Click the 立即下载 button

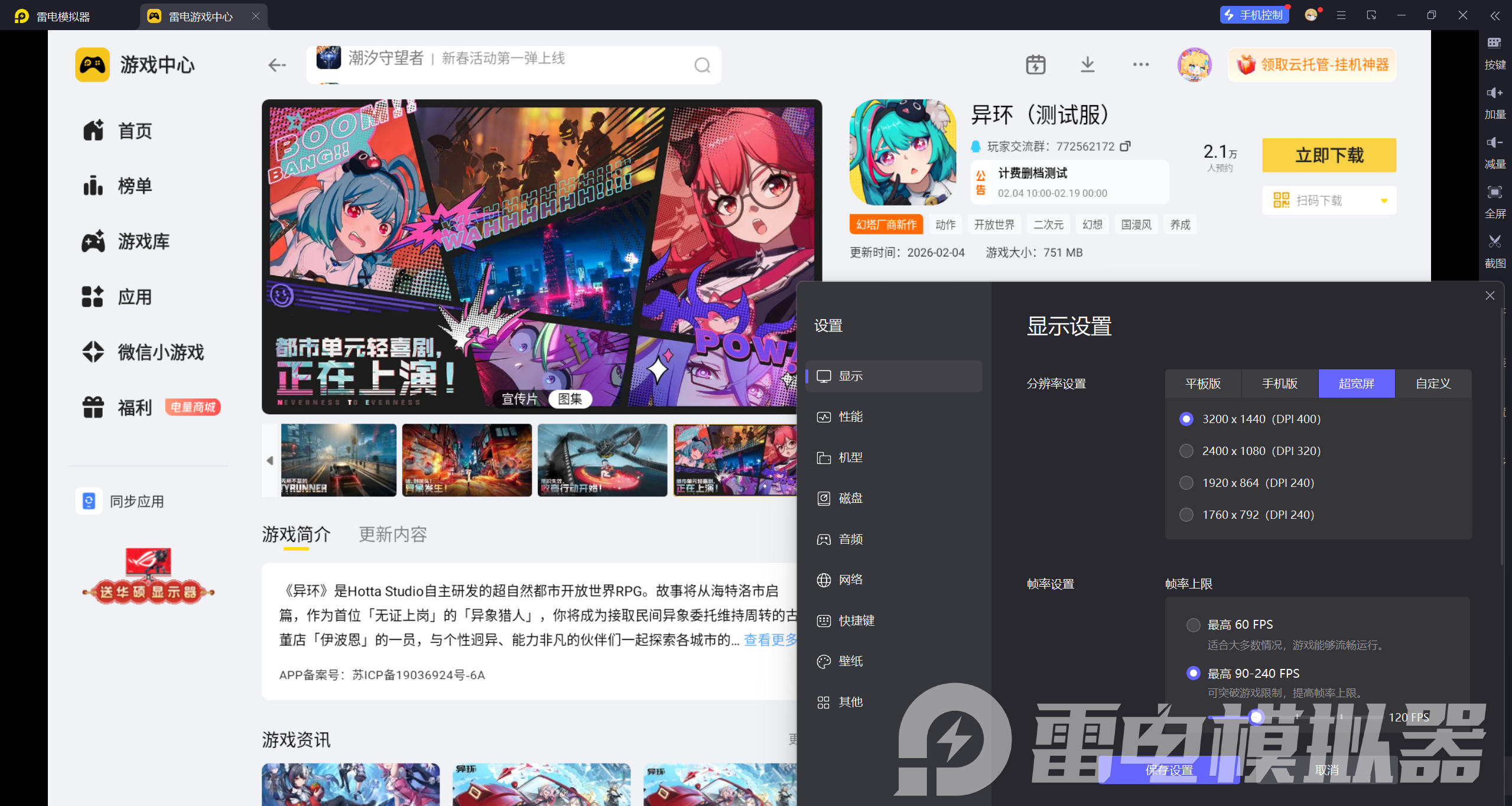click(1329, 155)
